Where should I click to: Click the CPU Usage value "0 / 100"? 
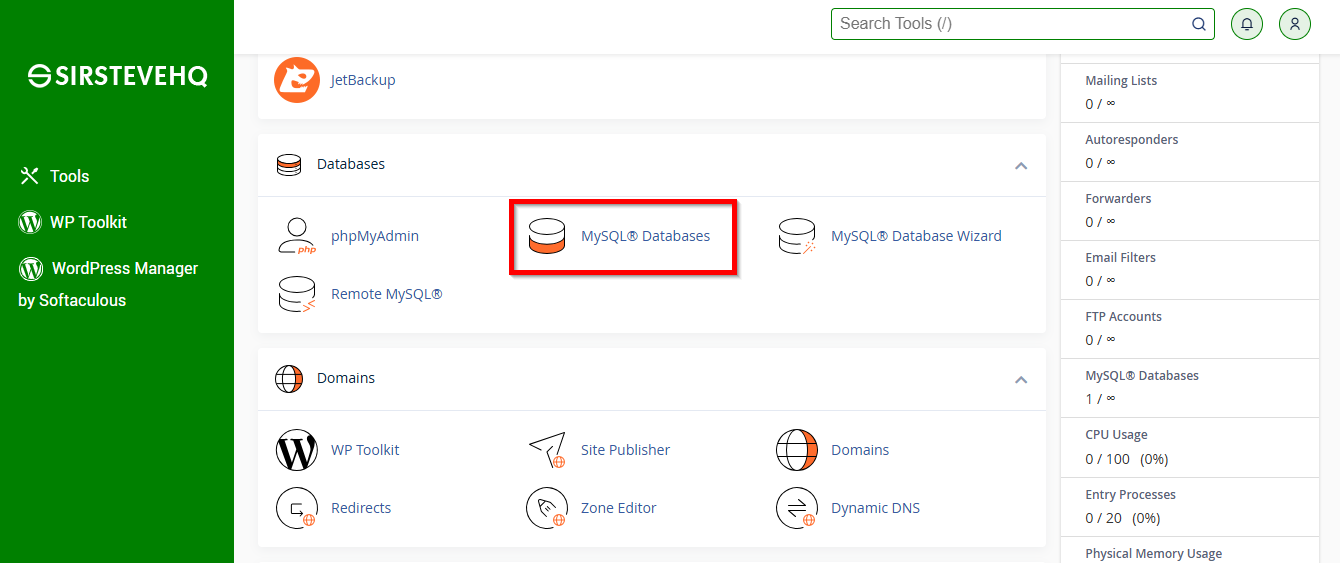[x=1107, y=459]
